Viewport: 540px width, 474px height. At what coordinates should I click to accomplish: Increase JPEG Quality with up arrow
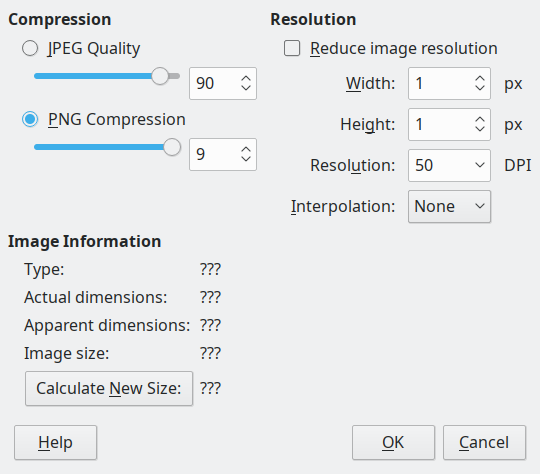point(246,79)
